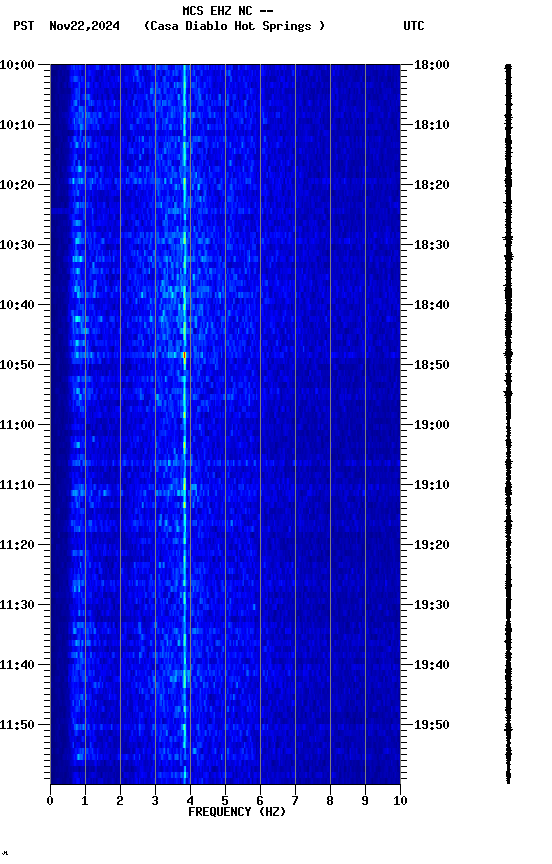
Task: Click the '10:00' PST time label
Action: [17, 65]
